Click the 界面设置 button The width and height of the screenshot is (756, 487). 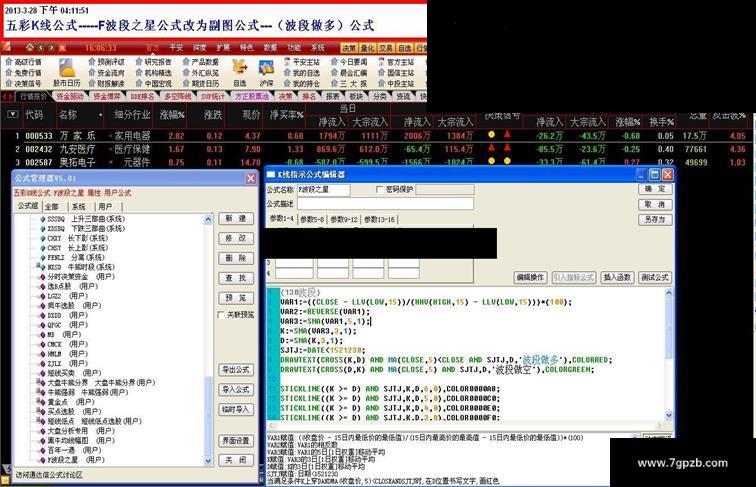tap(236, 440)
